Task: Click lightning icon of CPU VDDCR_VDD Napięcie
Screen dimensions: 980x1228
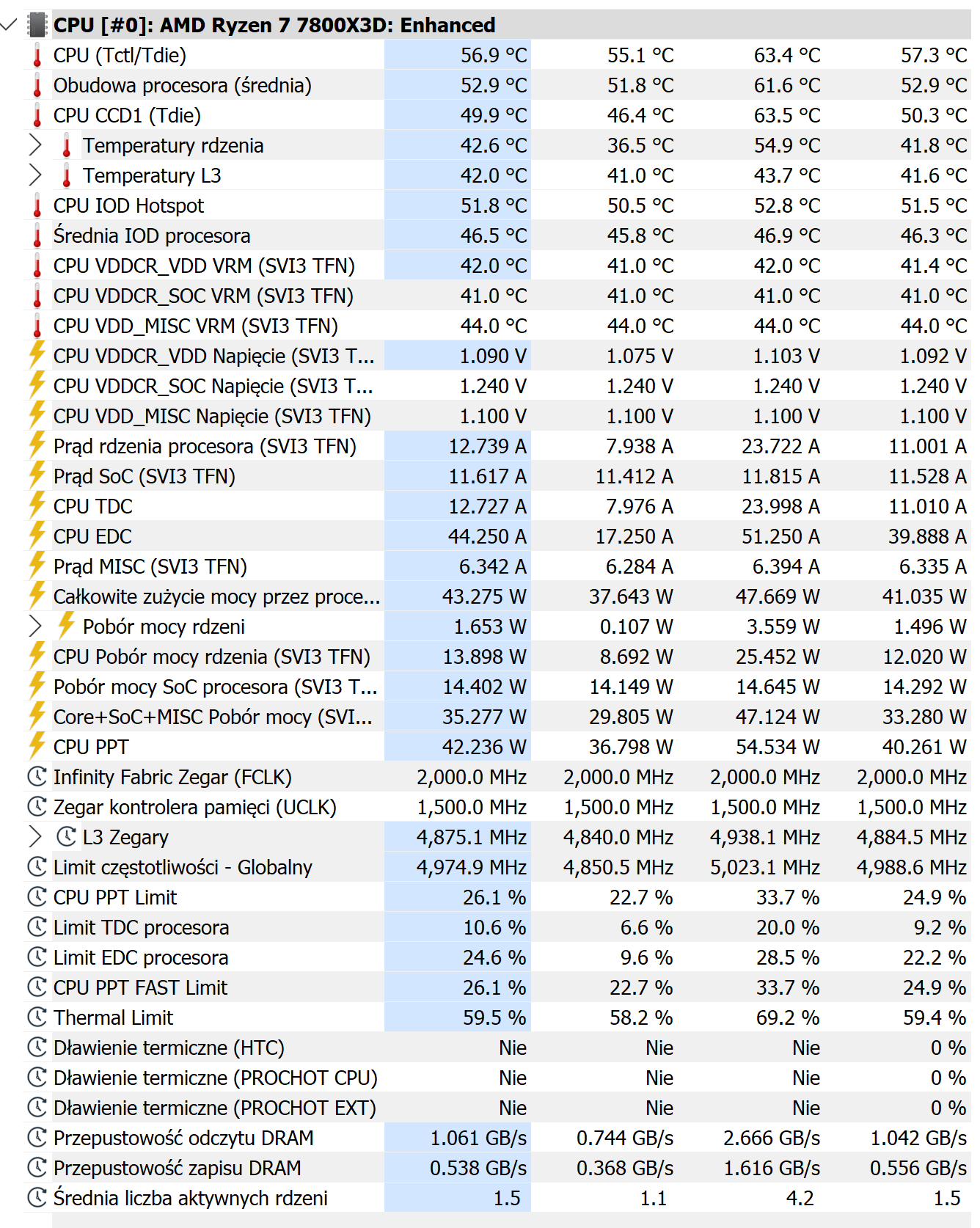Action: [x=37, y=354]
